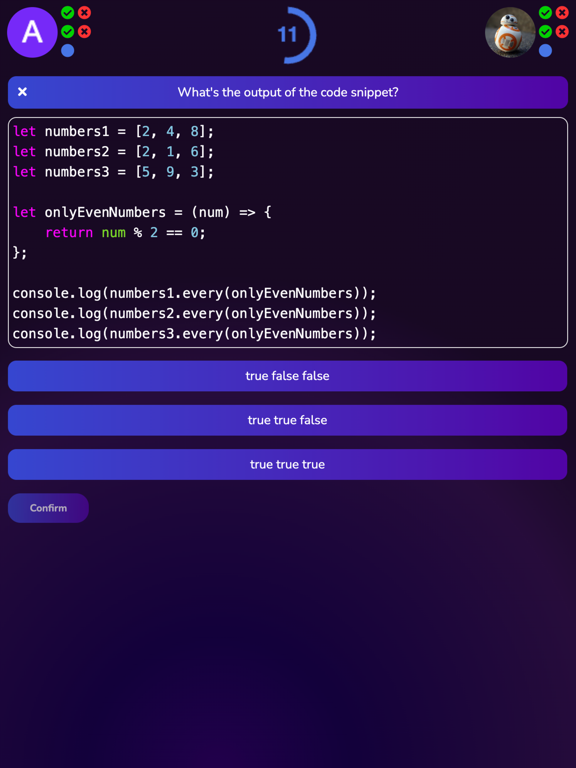Viewport: 576px width, 768px height.
Task: Close the quiz with the X icon
Action: [x=22, y=92]
